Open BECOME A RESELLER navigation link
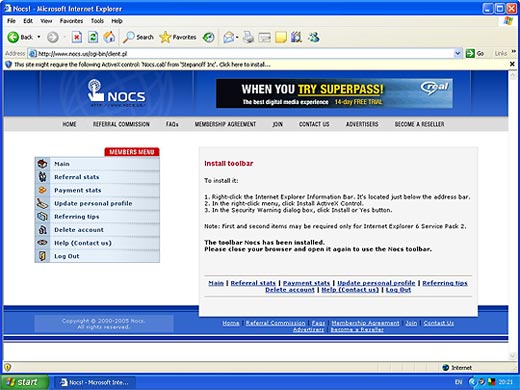 pos(419,124)
